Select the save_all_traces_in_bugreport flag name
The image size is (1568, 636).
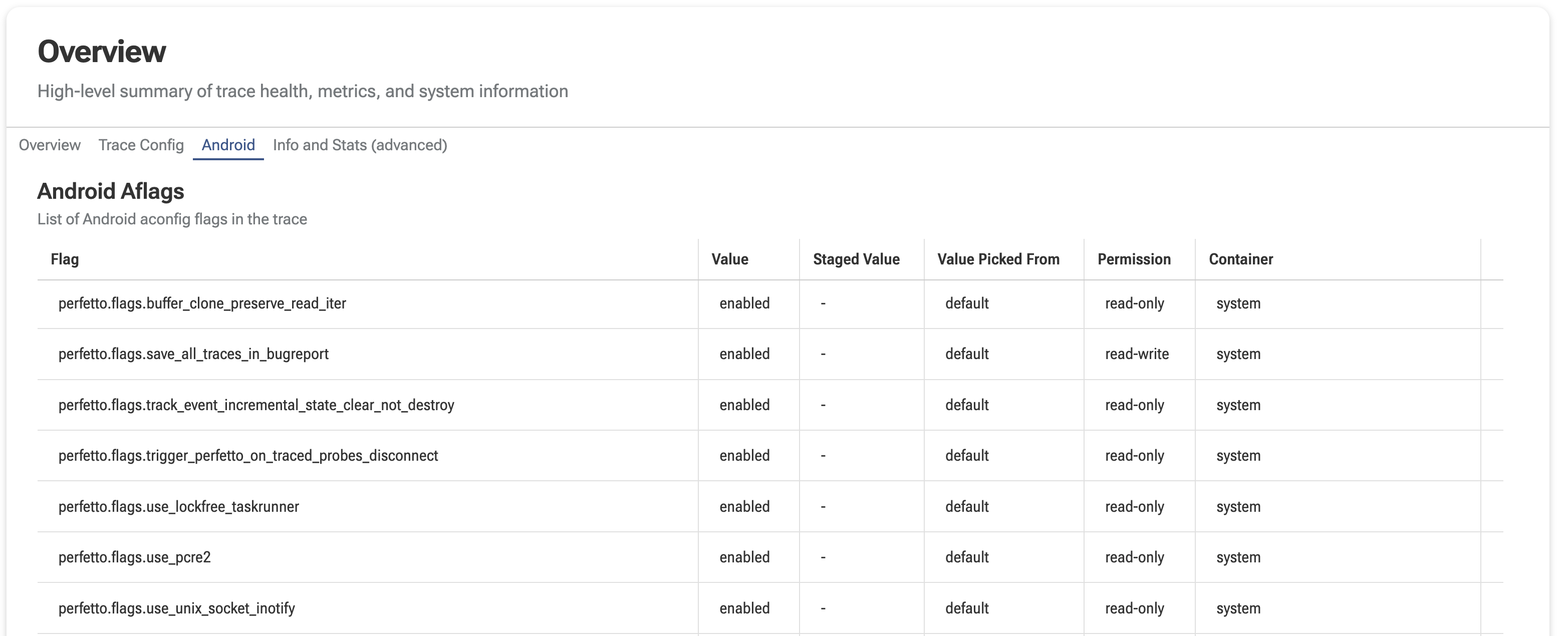[193, 354]
